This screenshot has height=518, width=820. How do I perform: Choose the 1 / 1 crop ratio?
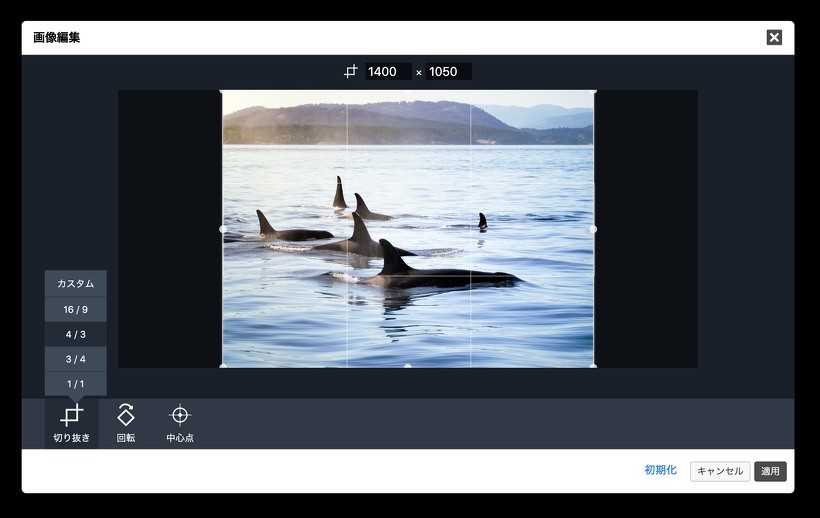click(75, 384)
